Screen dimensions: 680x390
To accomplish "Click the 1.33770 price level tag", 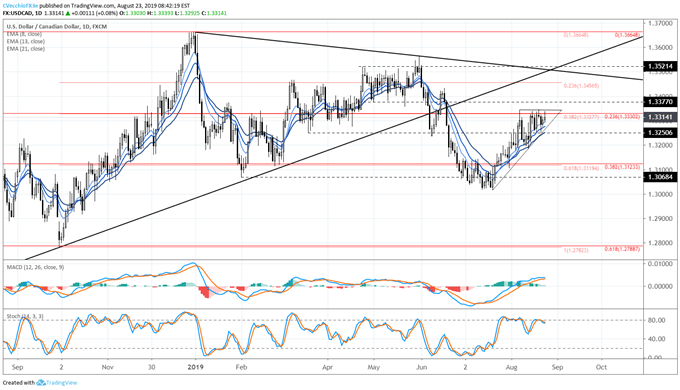I will click(660, 102).
